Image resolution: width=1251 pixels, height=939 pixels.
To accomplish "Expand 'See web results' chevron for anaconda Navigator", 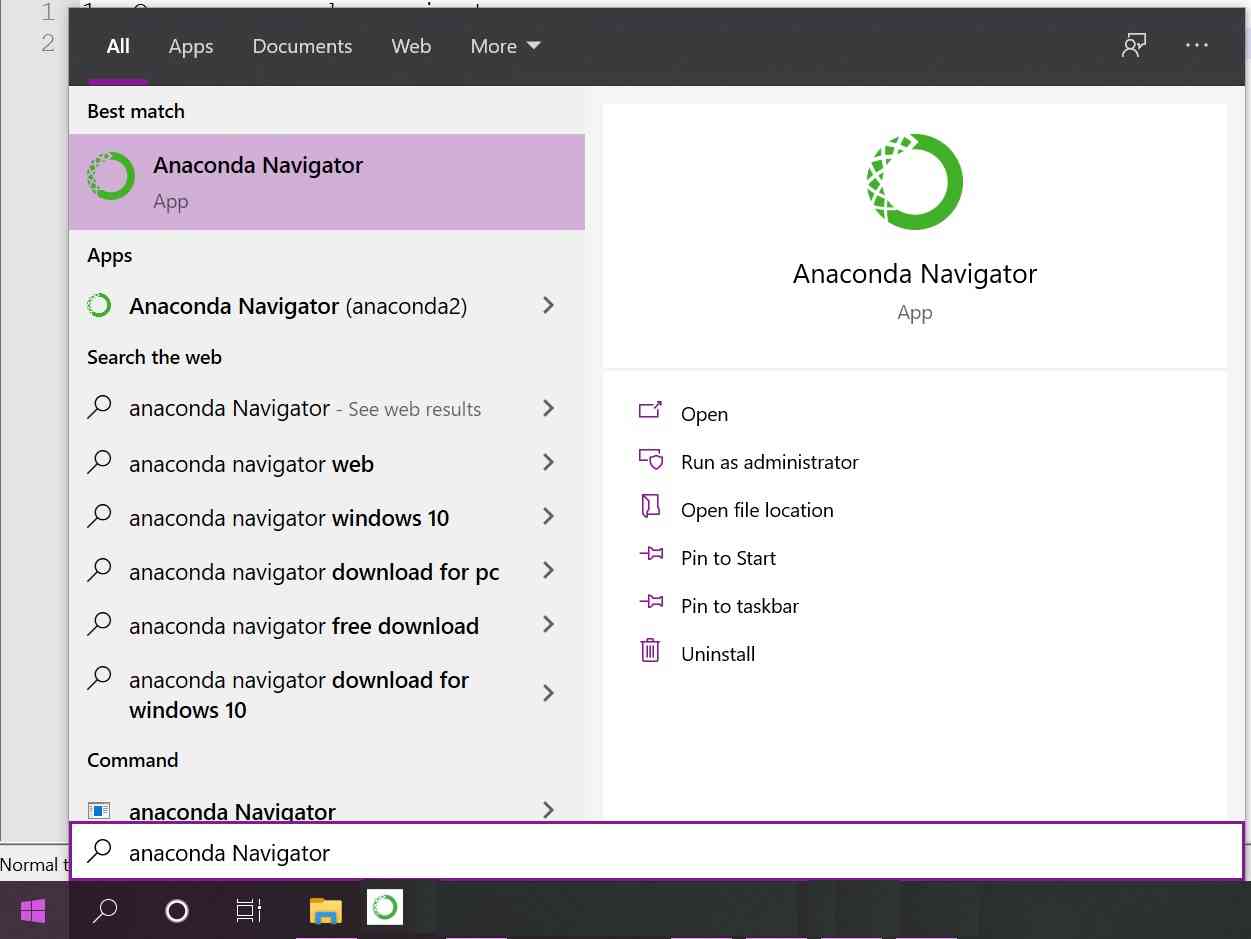I will coord(548,408).
